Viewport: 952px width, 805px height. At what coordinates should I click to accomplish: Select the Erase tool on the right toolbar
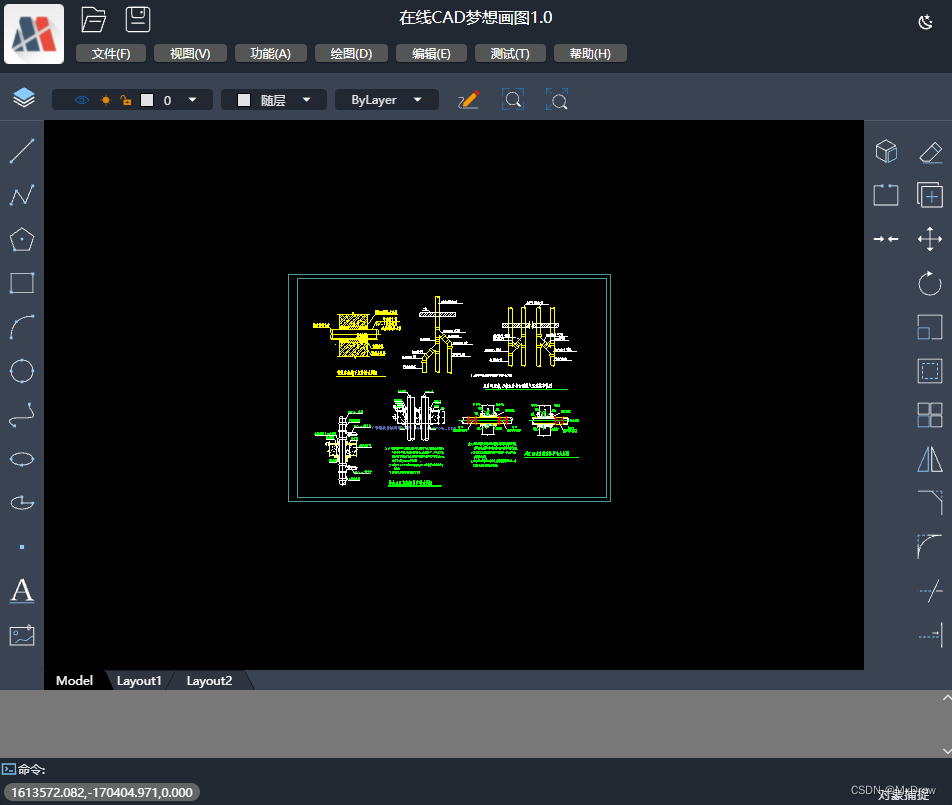tap(929, 151)
